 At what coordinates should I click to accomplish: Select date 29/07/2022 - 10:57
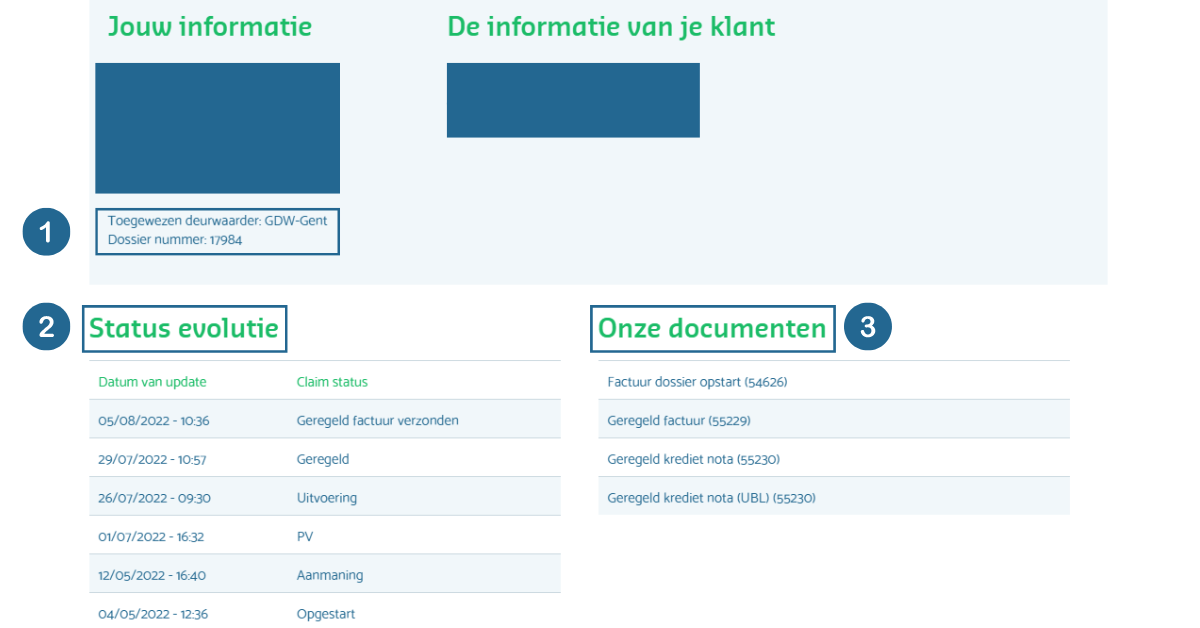(x=152, y=459)
